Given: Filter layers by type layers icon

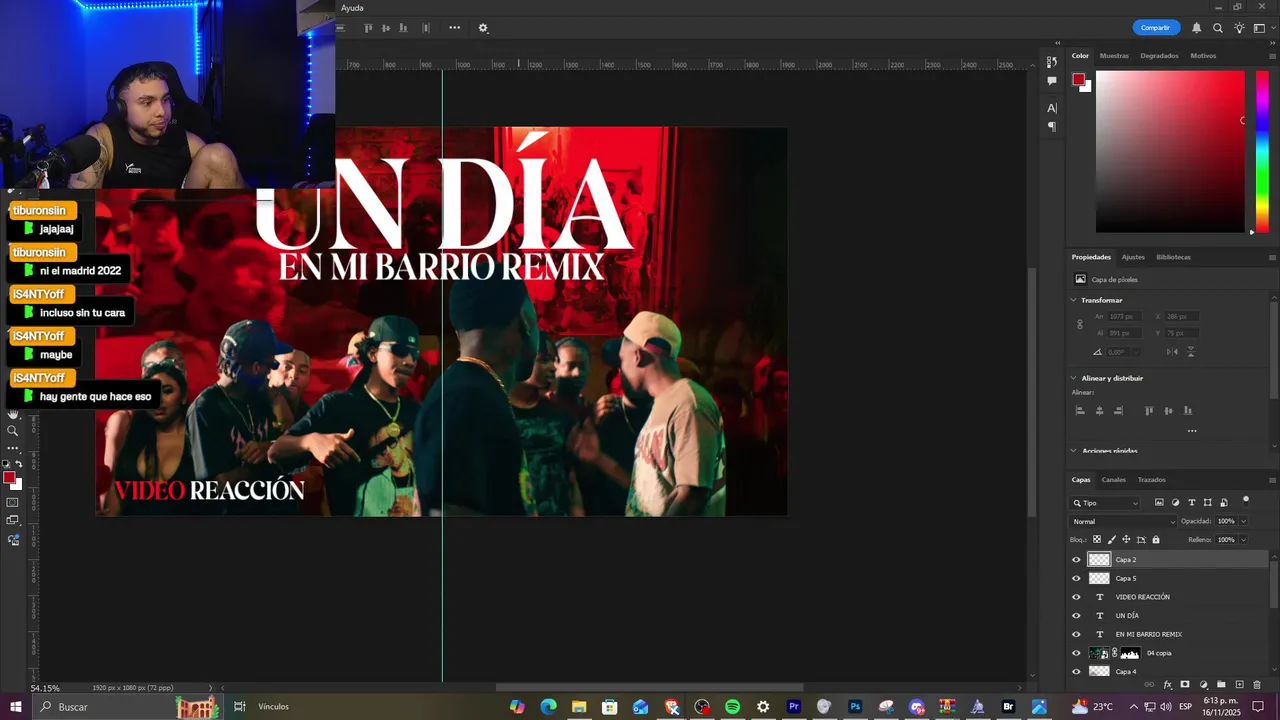Looking at the screenshot, I should click(1191, 503).
